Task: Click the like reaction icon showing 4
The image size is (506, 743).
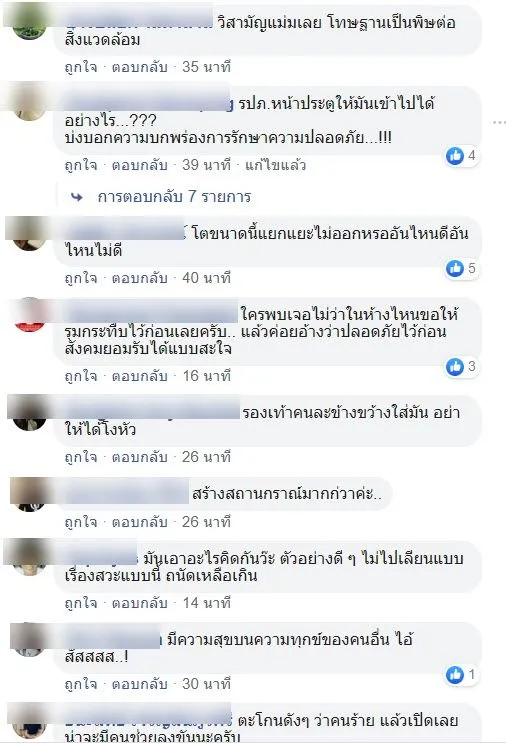Action: point(455,156)
